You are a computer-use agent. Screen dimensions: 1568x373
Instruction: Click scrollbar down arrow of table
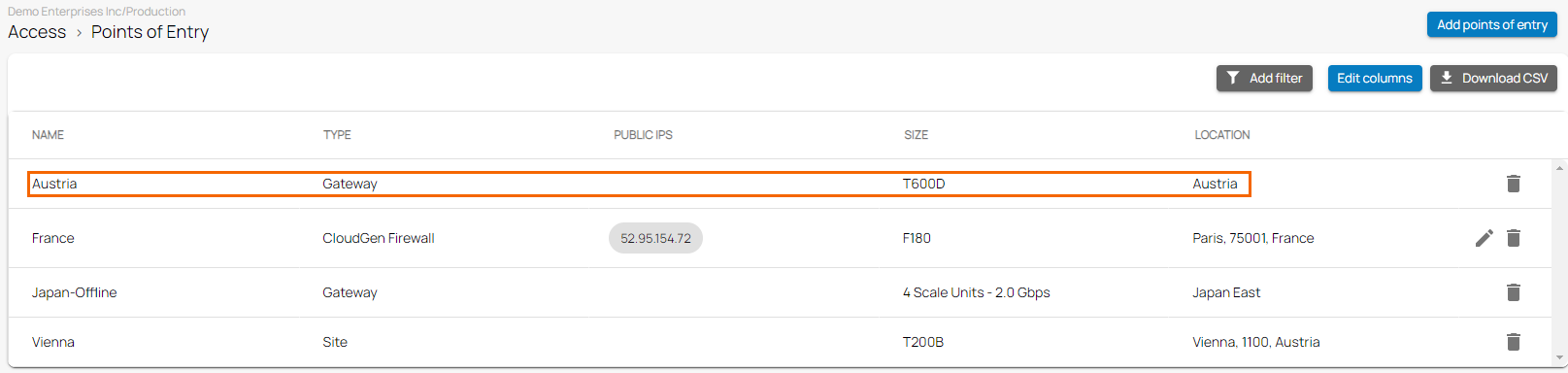[1560, 358]
